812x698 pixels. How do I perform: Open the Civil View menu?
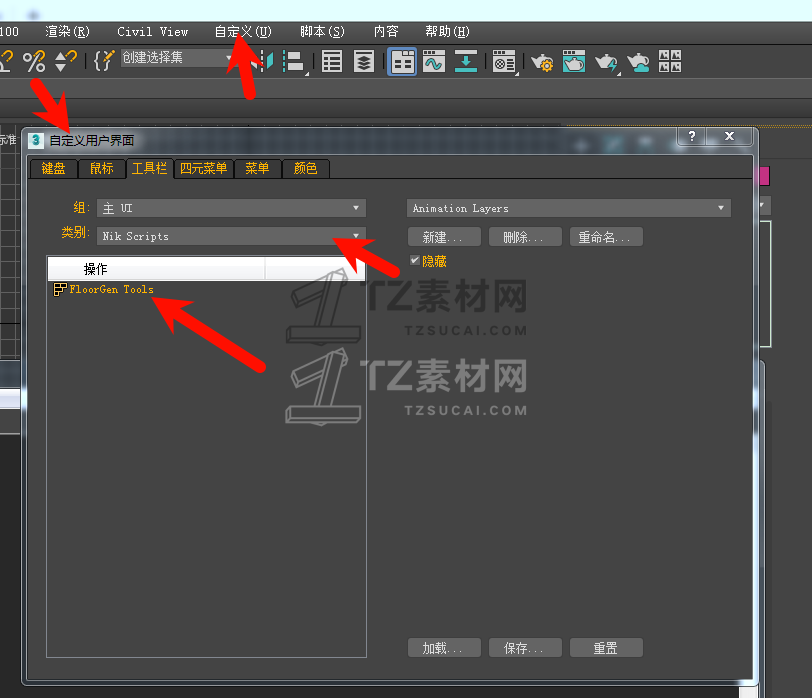click(152, 32)
